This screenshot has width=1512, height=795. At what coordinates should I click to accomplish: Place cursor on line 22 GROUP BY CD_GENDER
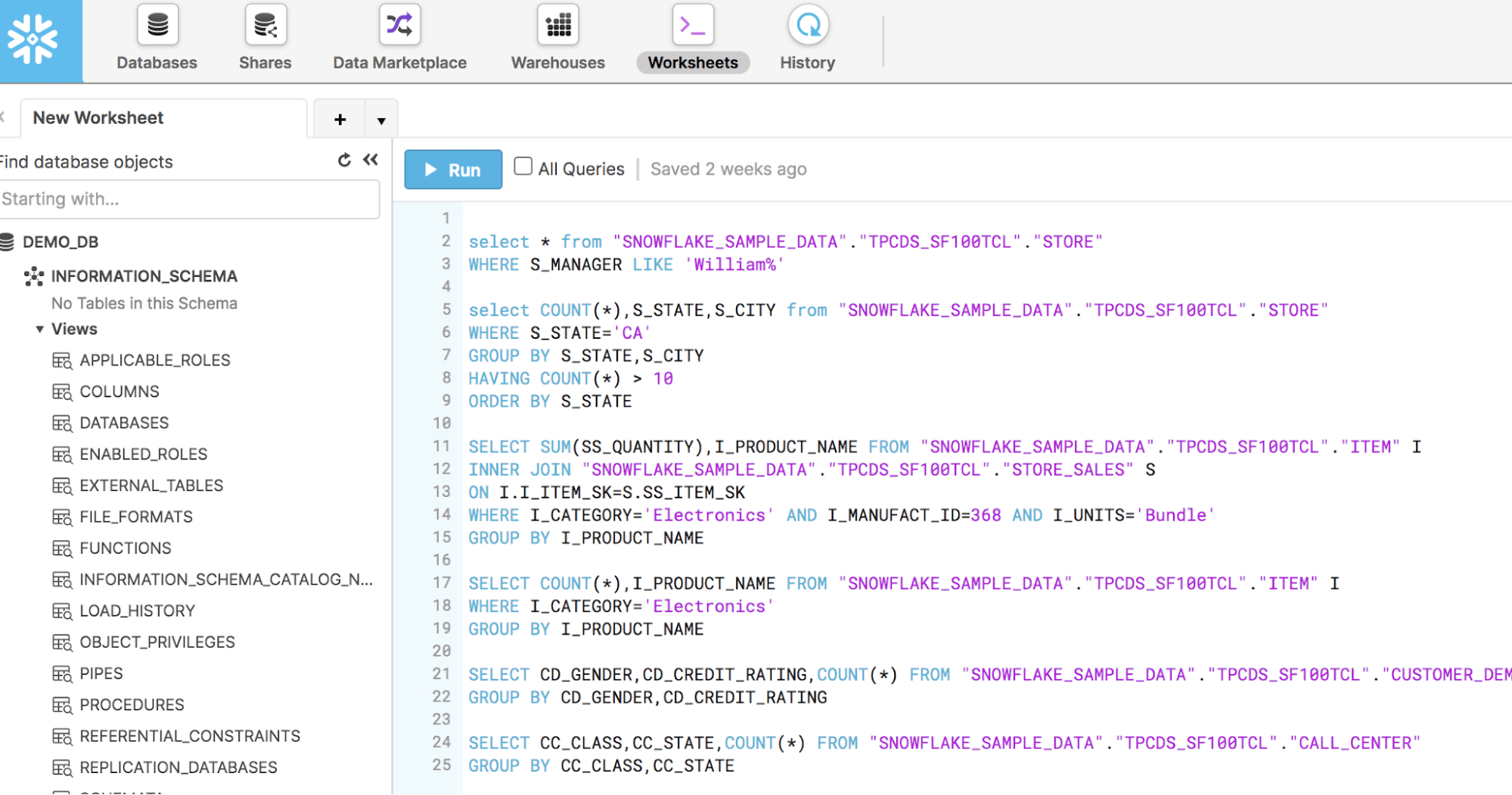click(647, 697)
